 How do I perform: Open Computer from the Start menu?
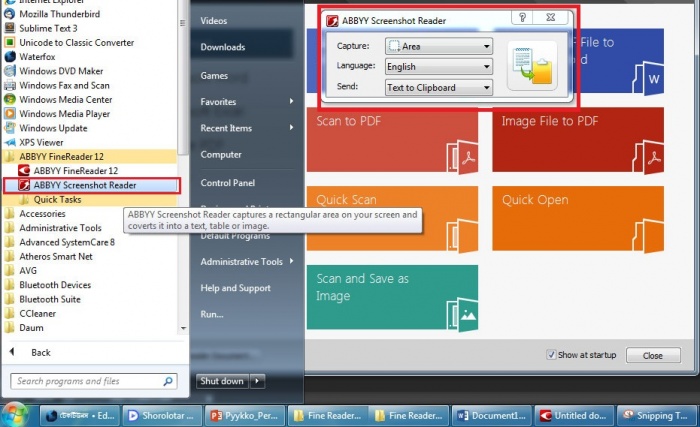coord(221,155)
